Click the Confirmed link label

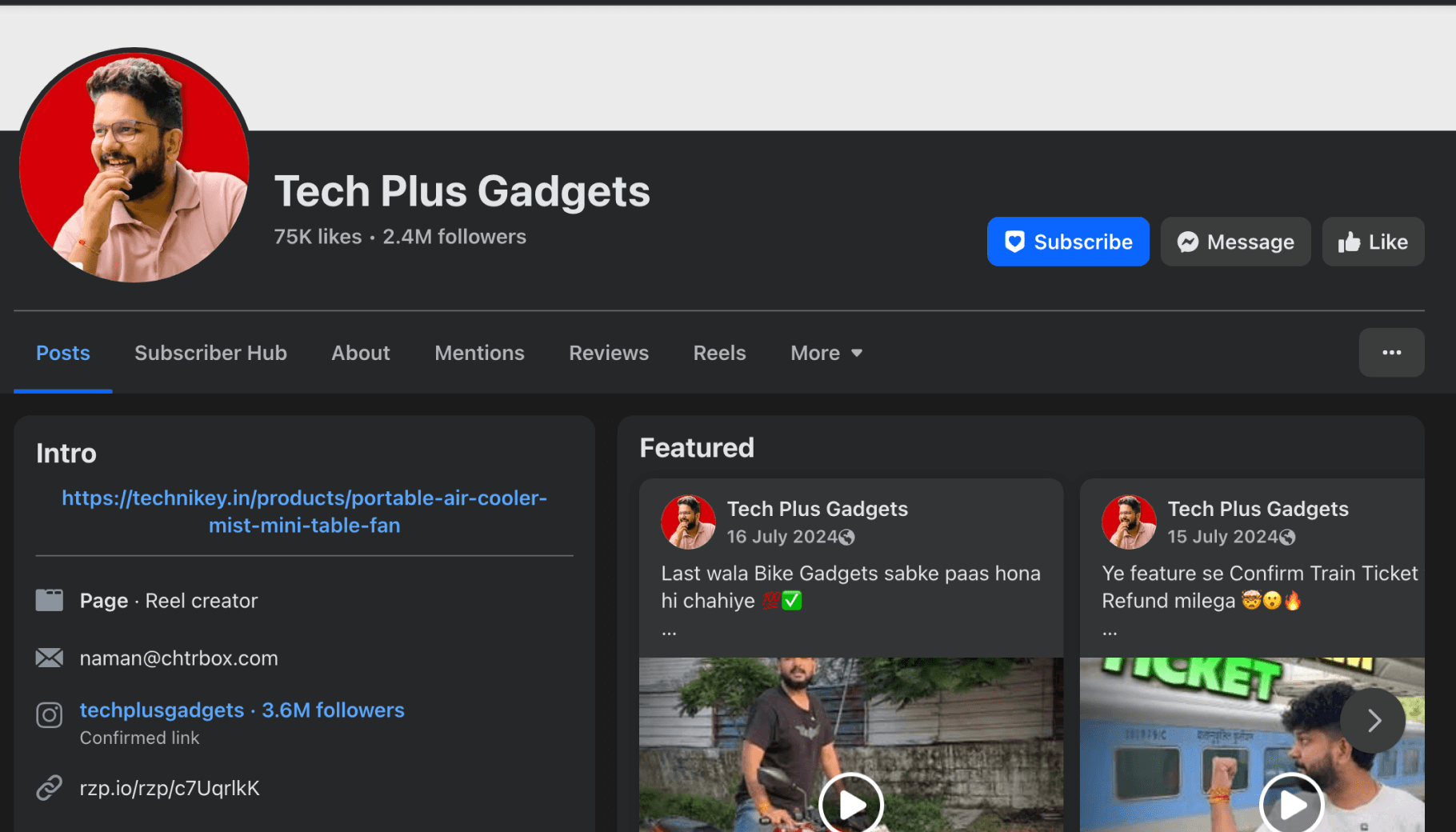(139, 738)
